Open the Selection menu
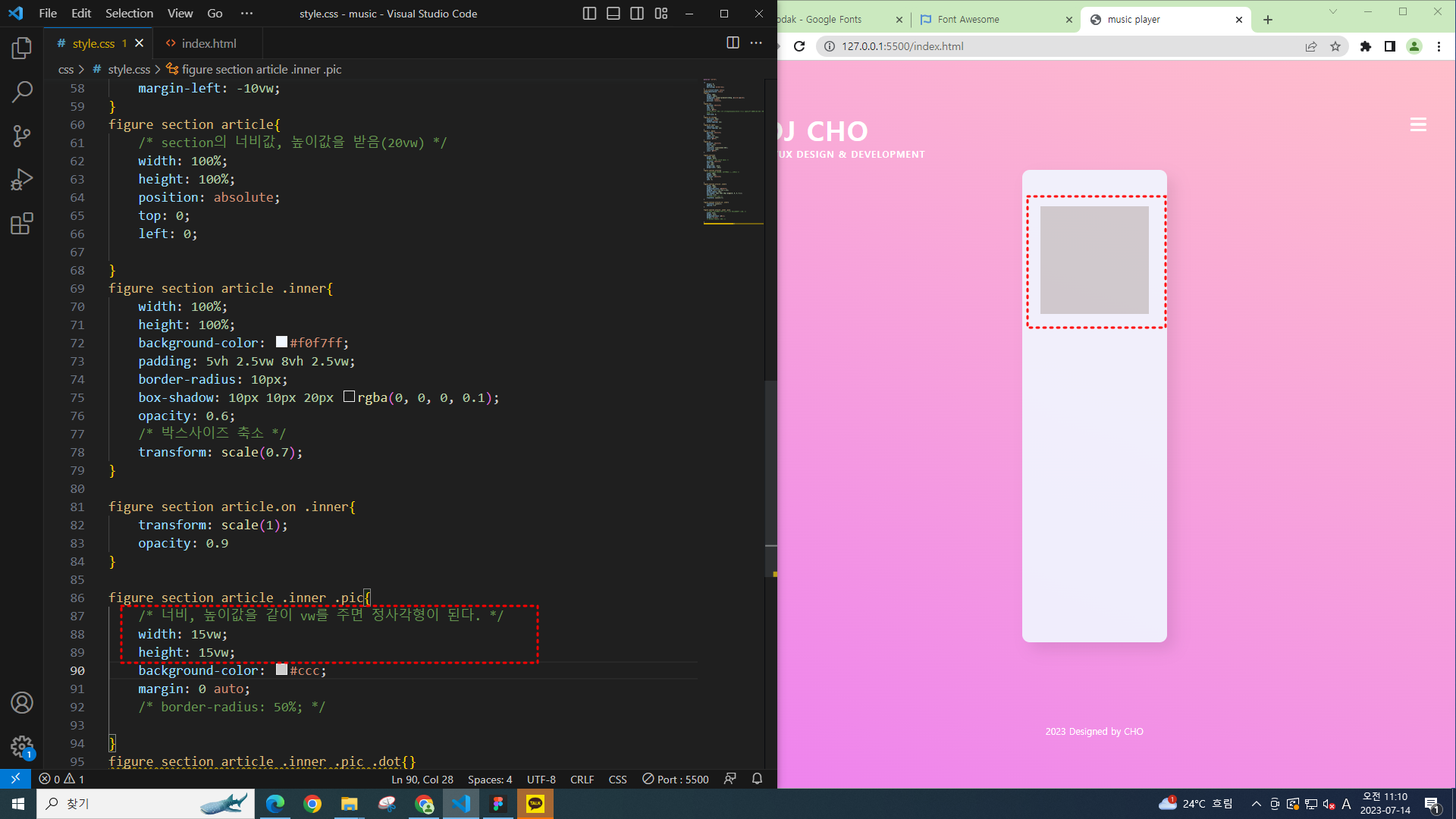Screen dimensions: 1456x819 coord(129,14)
